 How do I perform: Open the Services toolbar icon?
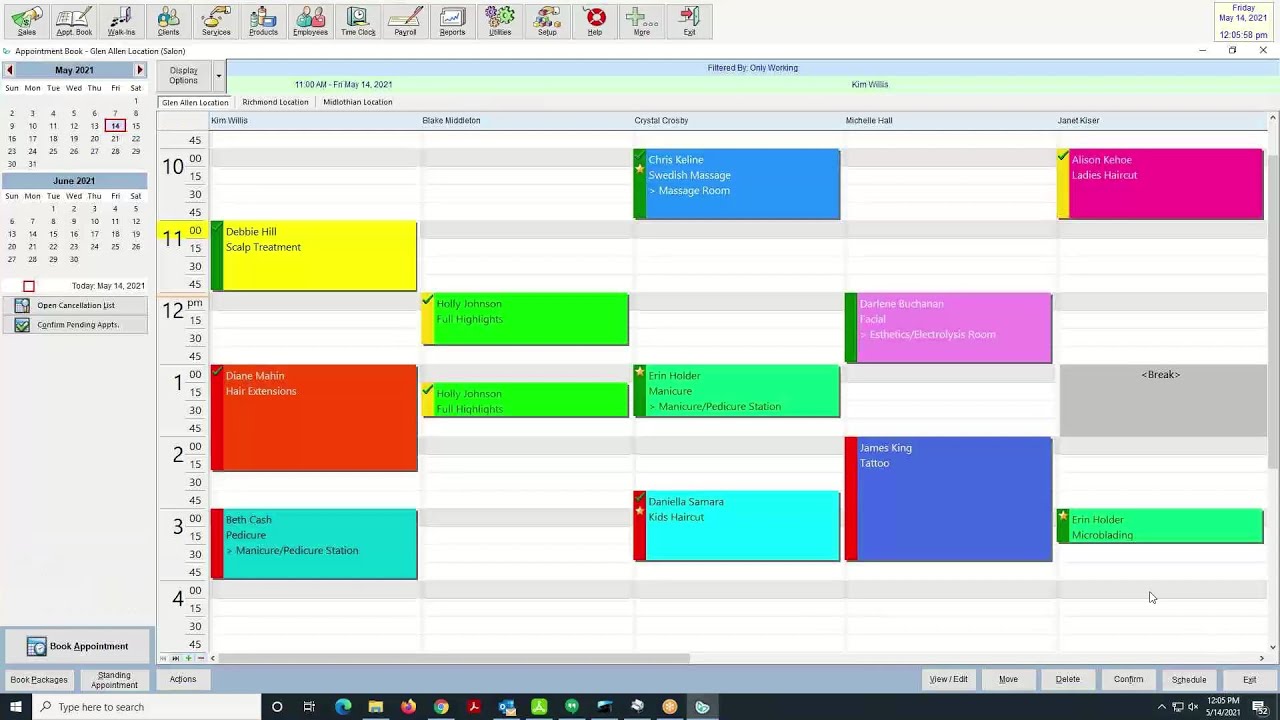pyautogui.click(x=216, y=21)
